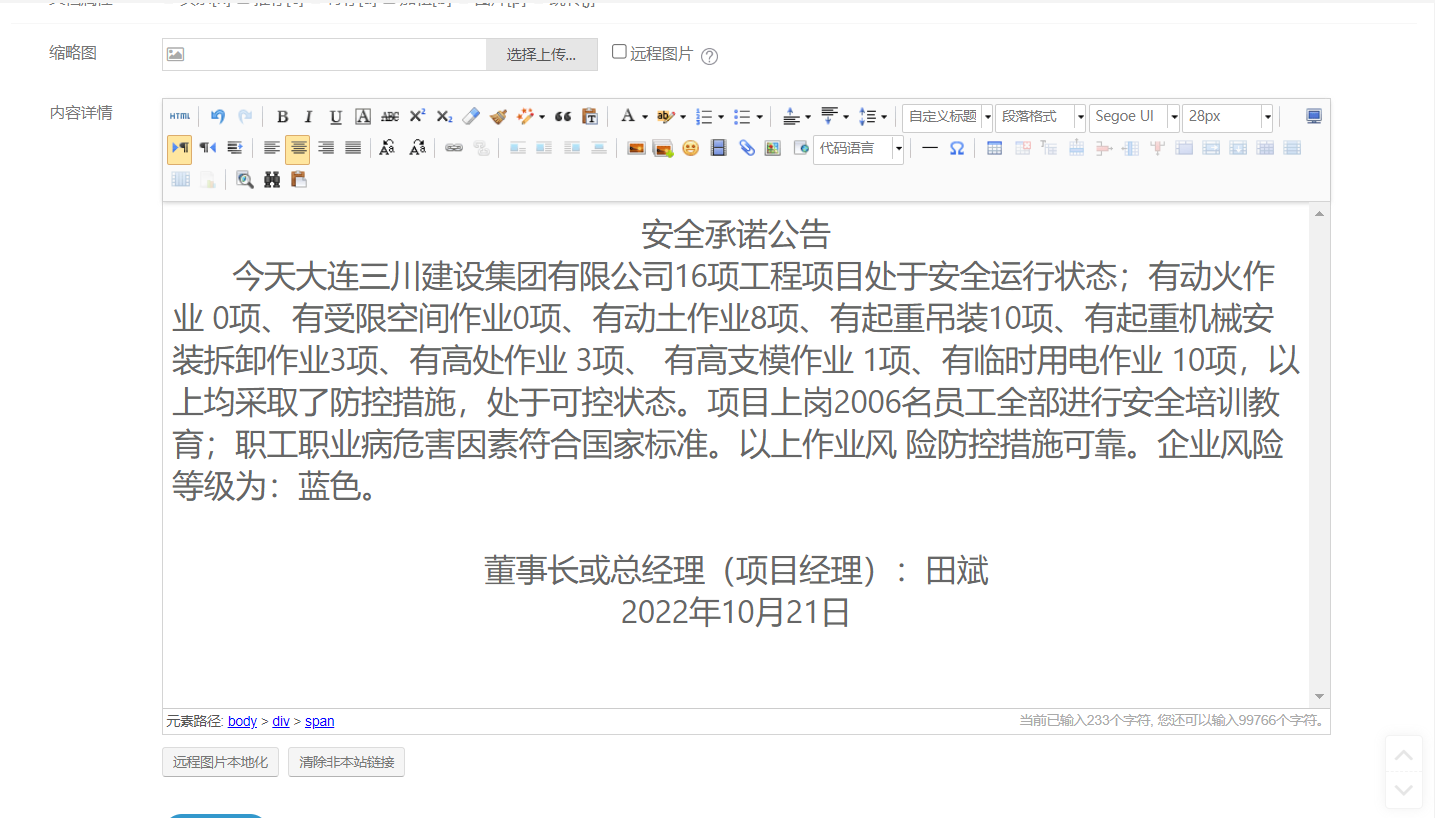Expand the ordered list style arrow

coord(720,117)
